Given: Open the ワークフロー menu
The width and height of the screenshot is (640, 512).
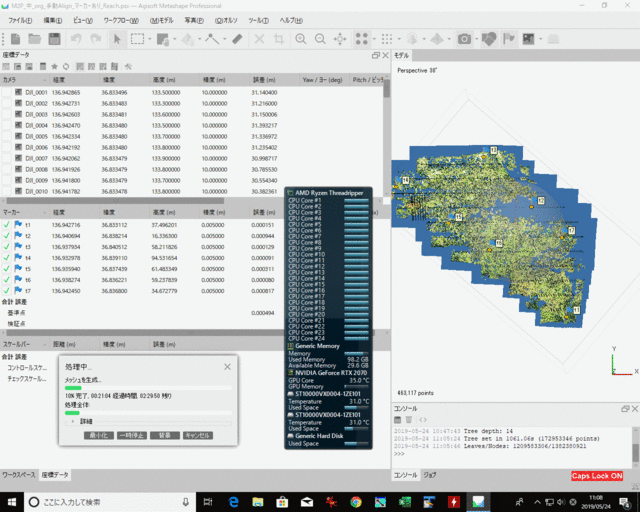Looking at the screenshot, I should (x=121, y=20).
